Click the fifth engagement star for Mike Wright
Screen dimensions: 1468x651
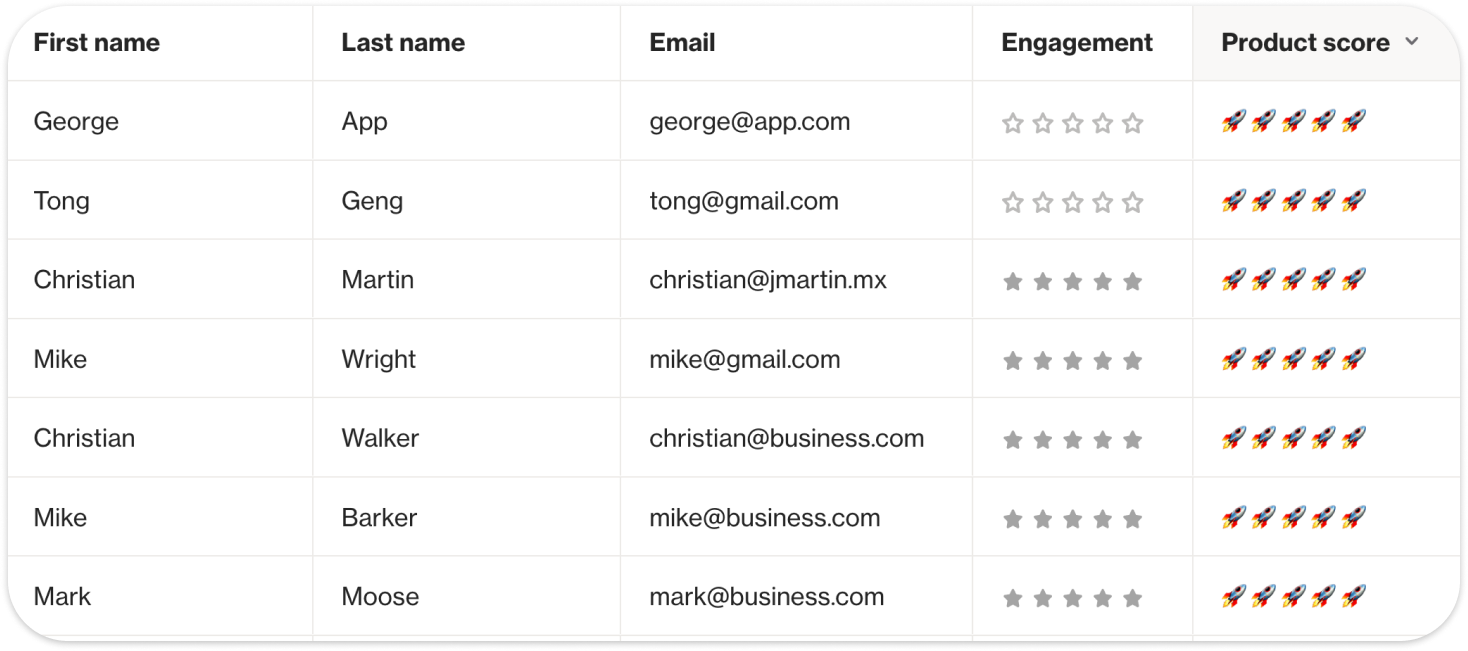click(x=1132, y=361)
